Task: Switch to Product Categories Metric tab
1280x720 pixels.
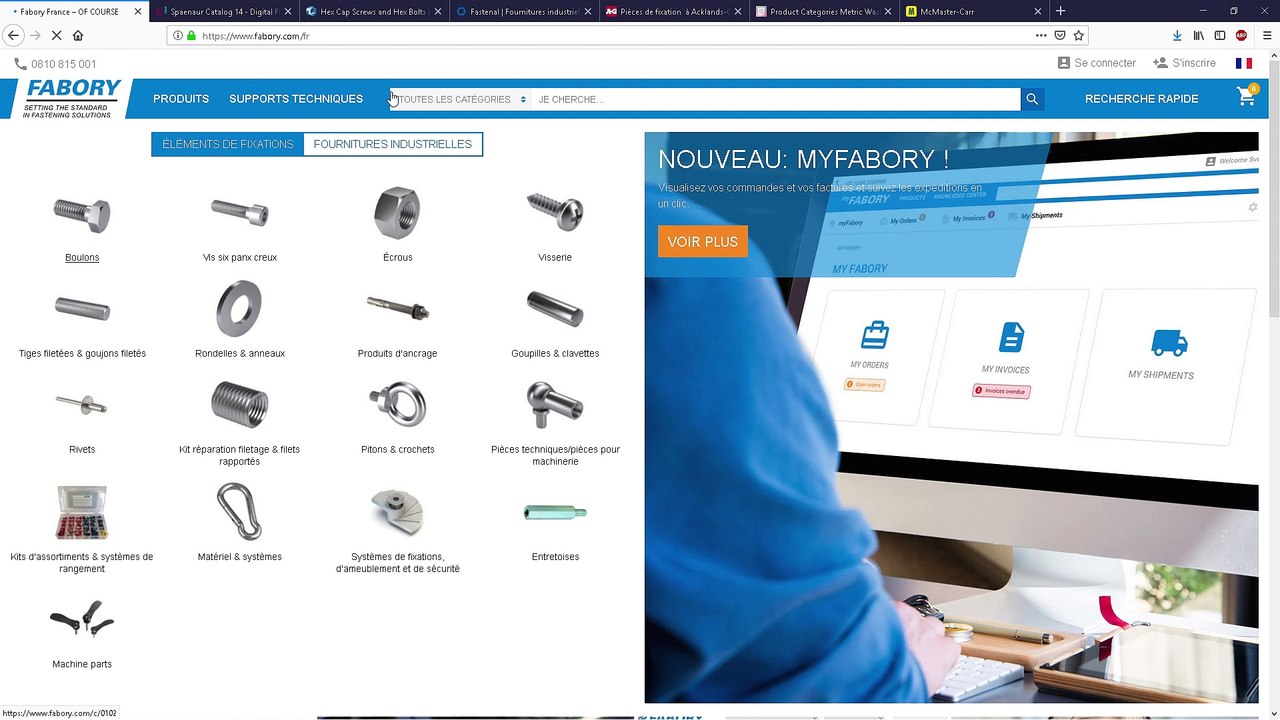Action: pyautogui.click(x=824, y=11)
